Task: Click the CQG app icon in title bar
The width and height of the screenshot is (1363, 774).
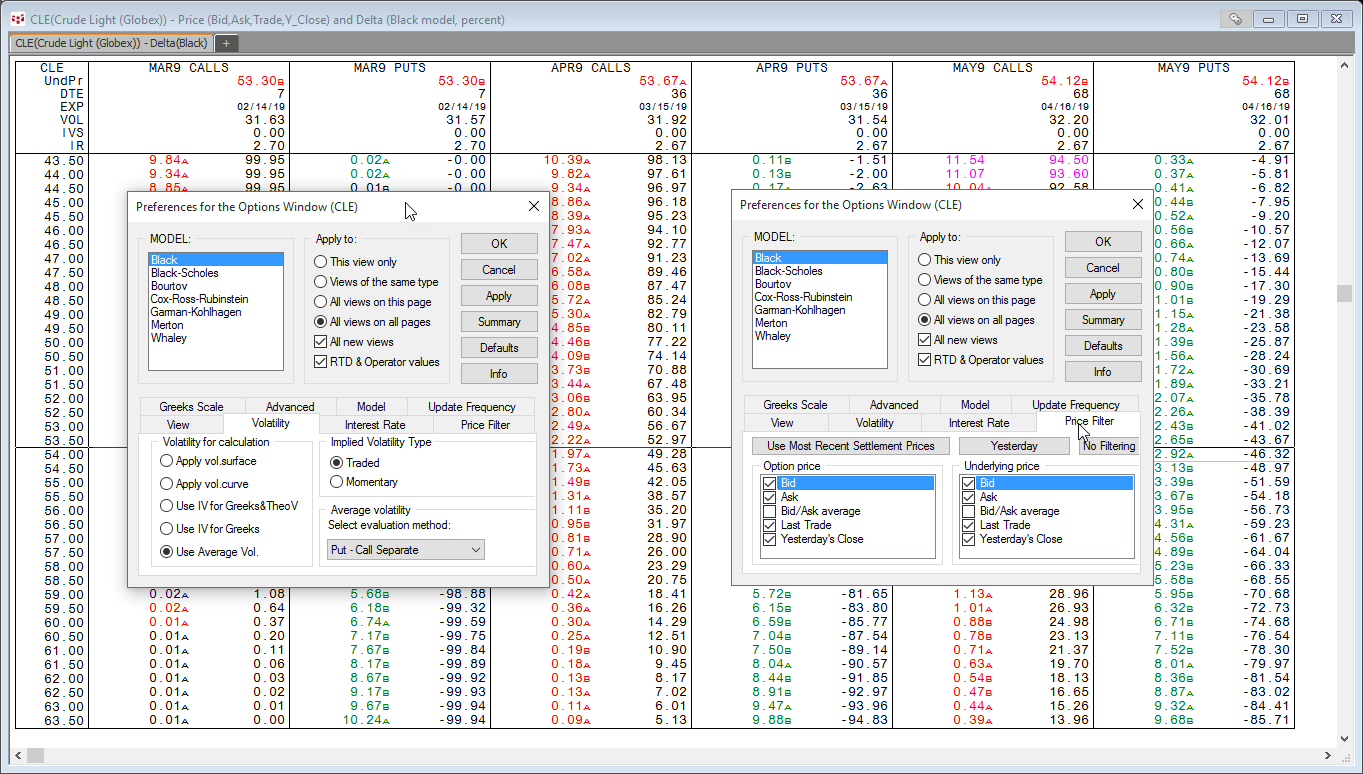Action: (17, 18)
